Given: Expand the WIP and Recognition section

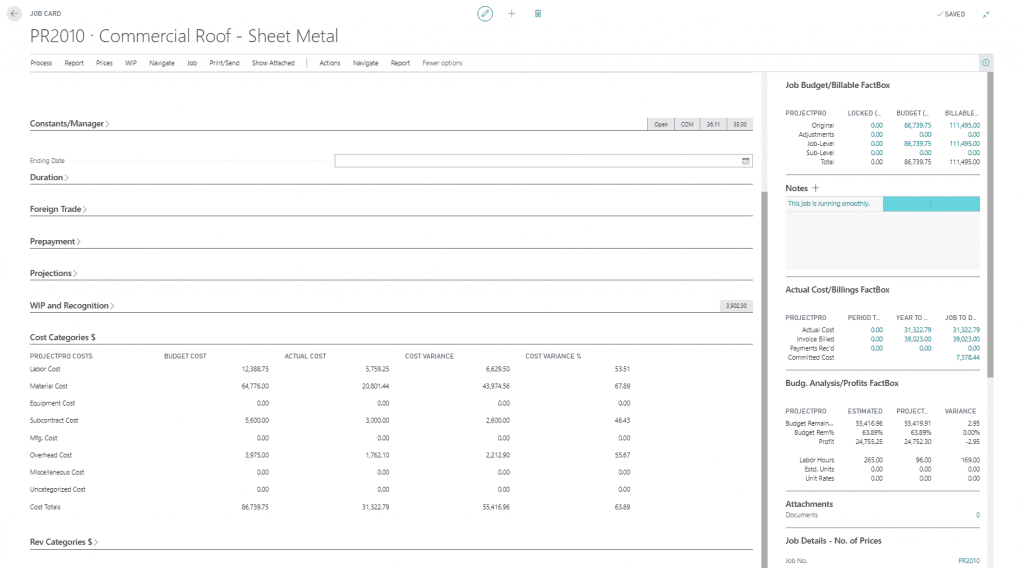Looking at the screenshot, I should click(x=70, y=306).
